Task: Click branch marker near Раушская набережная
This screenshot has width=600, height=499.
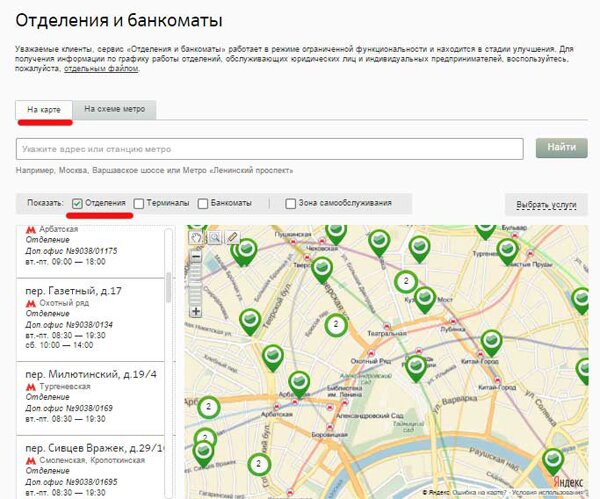Action: [553, 461]
